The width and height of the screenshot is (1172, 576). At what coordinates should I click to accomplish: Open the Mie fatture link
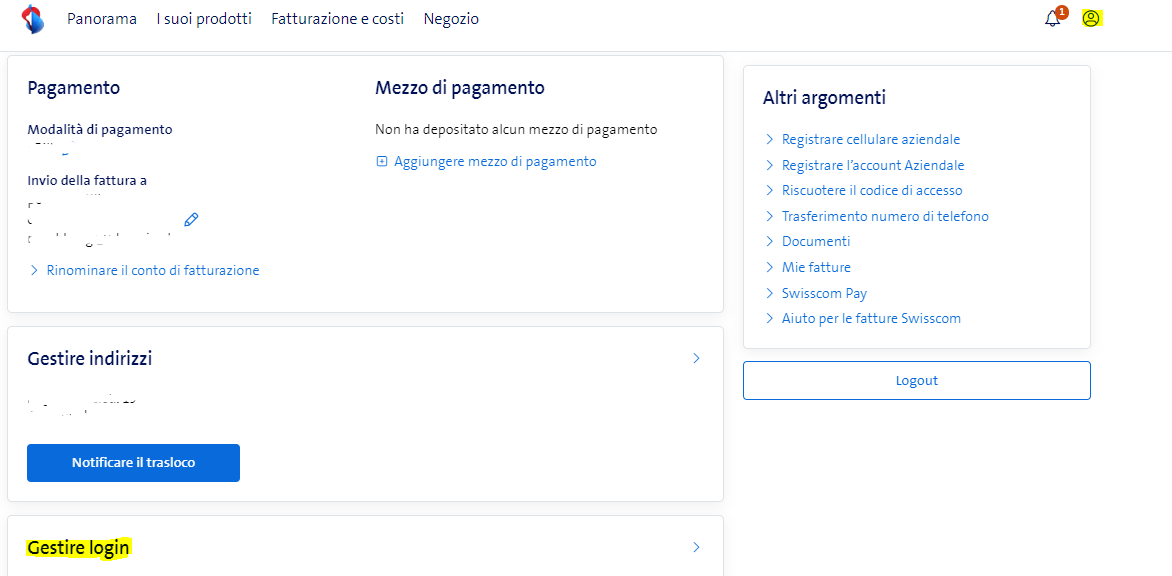click(x=816, y=267)
